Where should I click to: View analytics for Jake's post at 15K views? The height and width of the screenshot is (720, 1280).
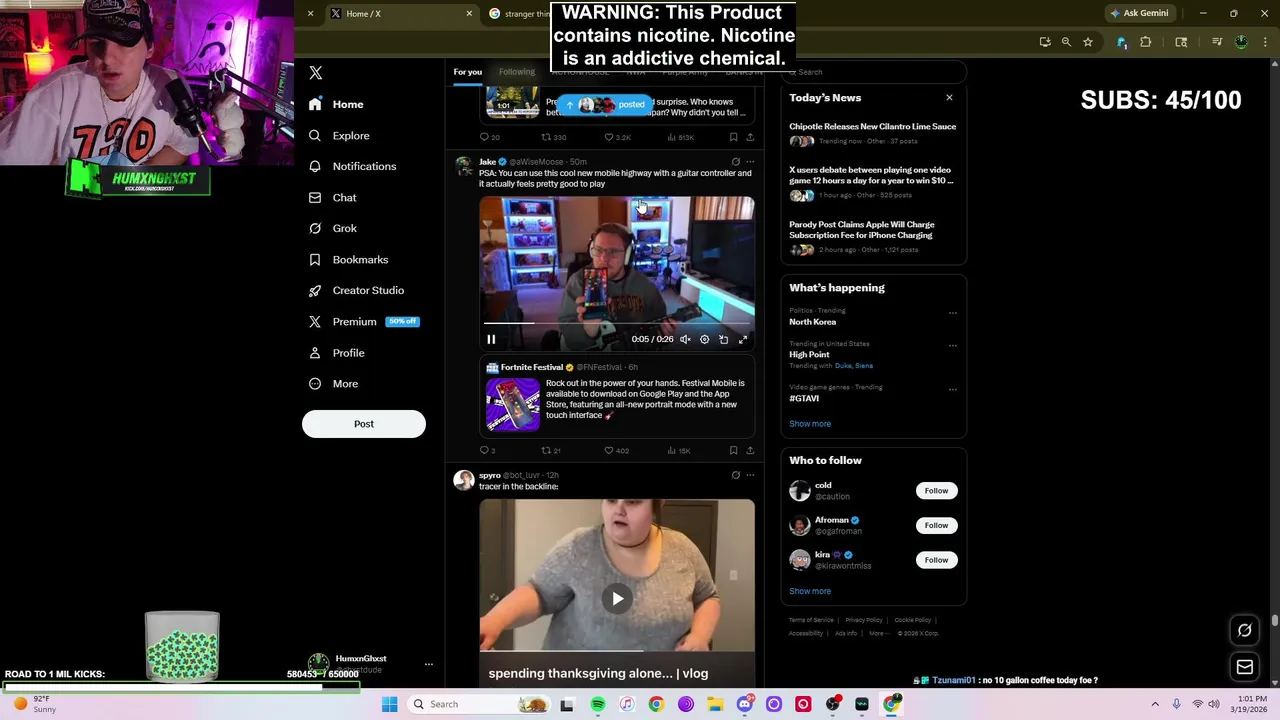coord(678,450)
